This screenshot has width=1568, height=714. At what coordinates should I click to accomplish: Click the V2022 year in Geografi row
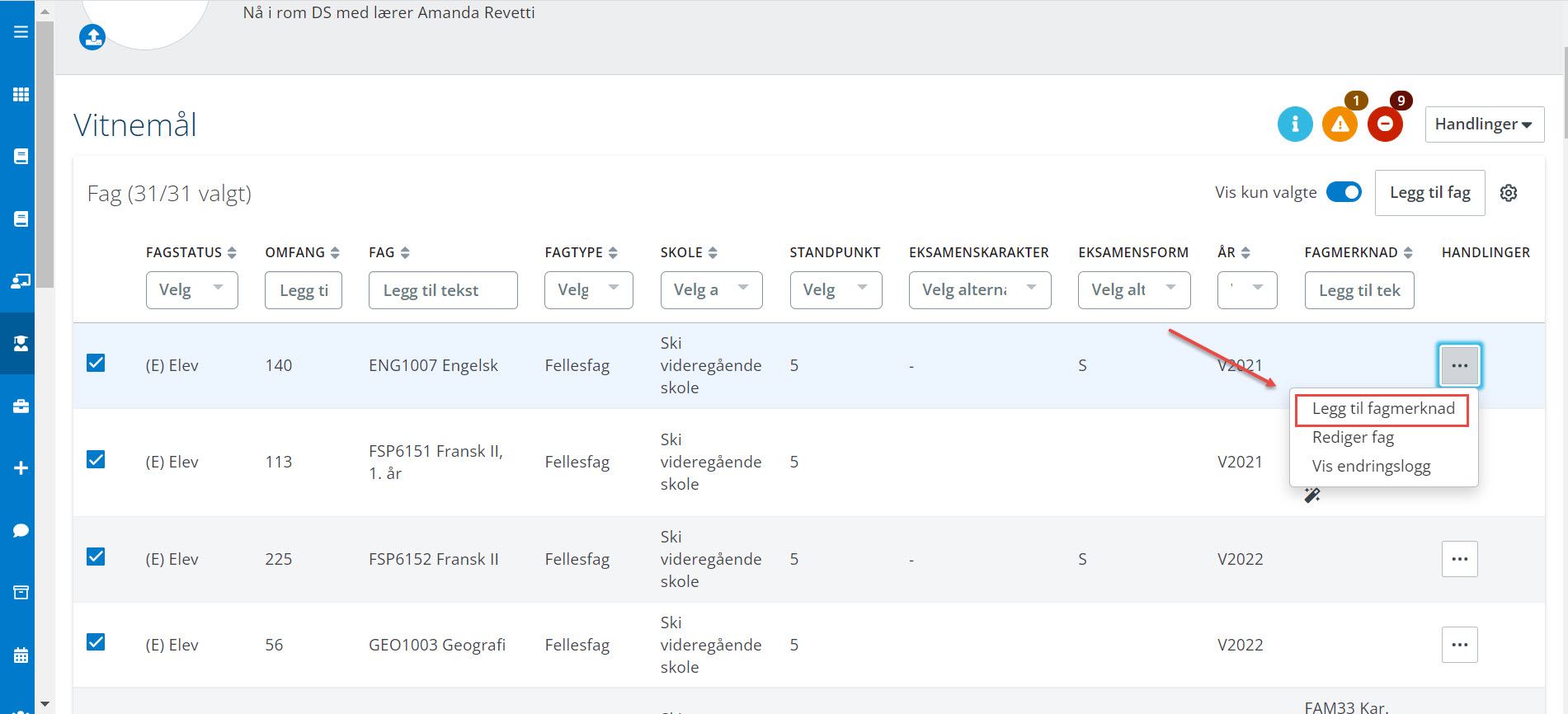[1240, 645]
